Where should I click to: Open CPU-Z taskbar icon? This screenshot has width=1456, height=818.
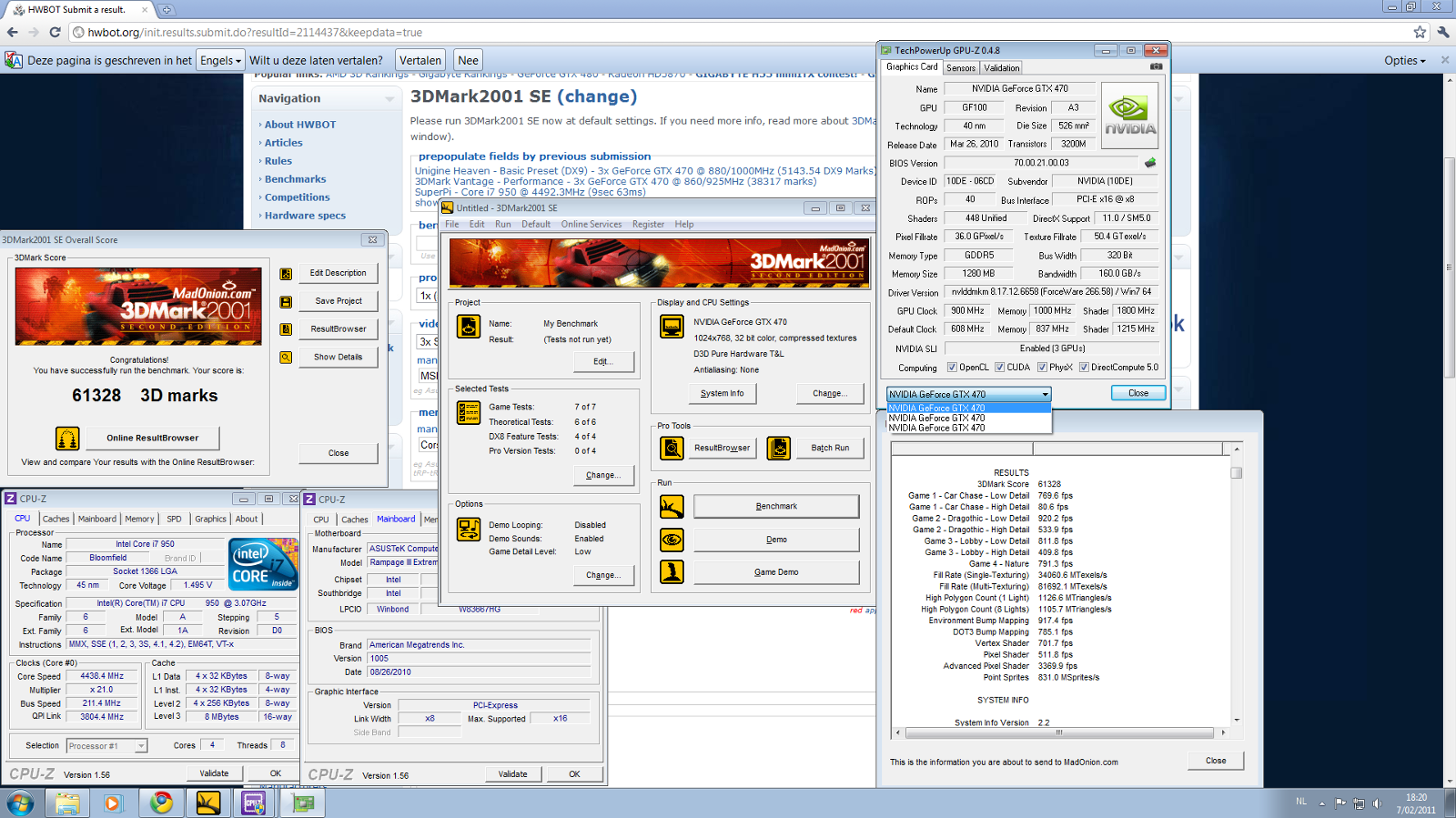(x=254, y=803)
